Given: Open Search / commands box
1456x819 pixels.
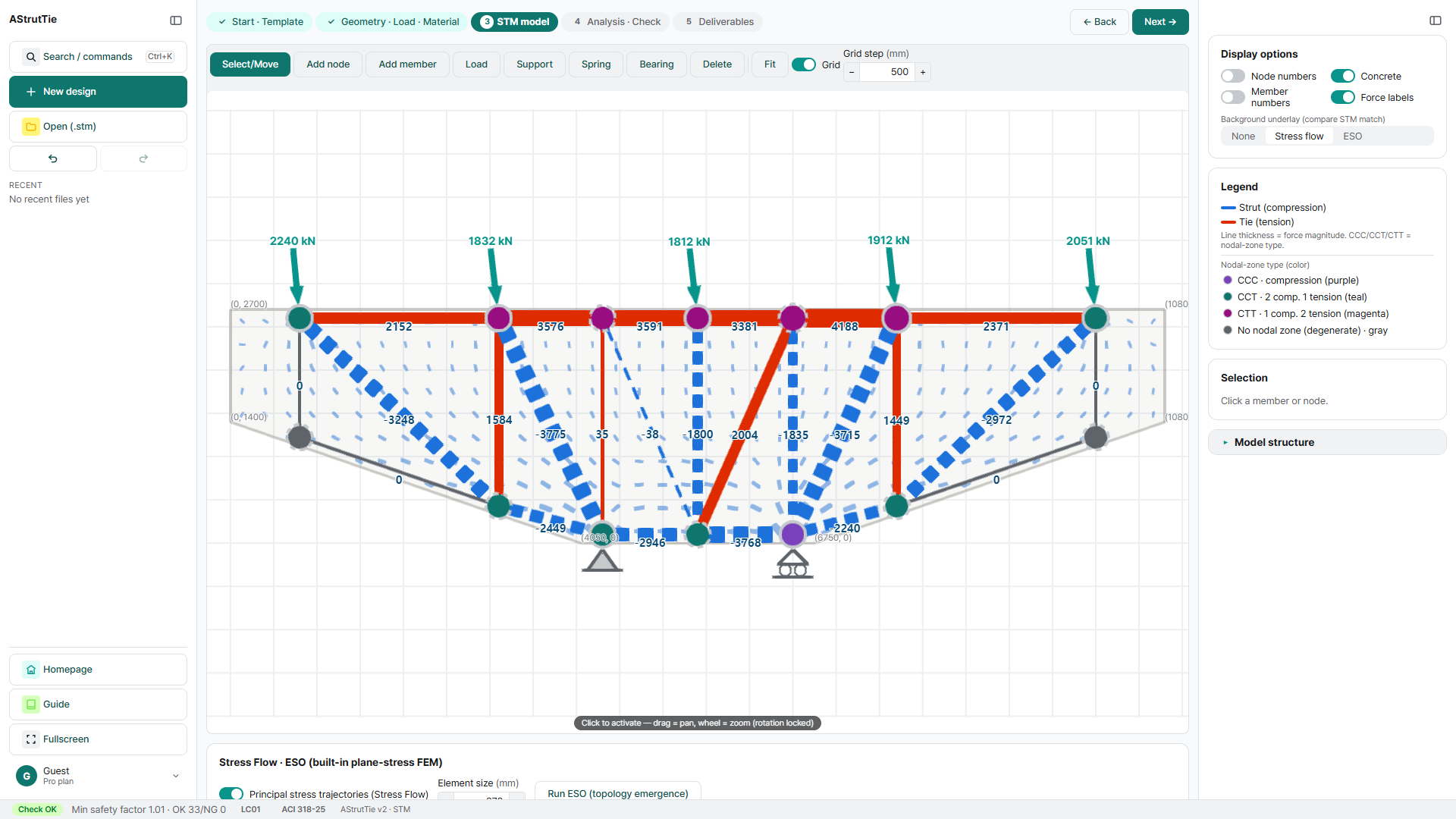Looking at the screenshot, I should coord(98,57).
